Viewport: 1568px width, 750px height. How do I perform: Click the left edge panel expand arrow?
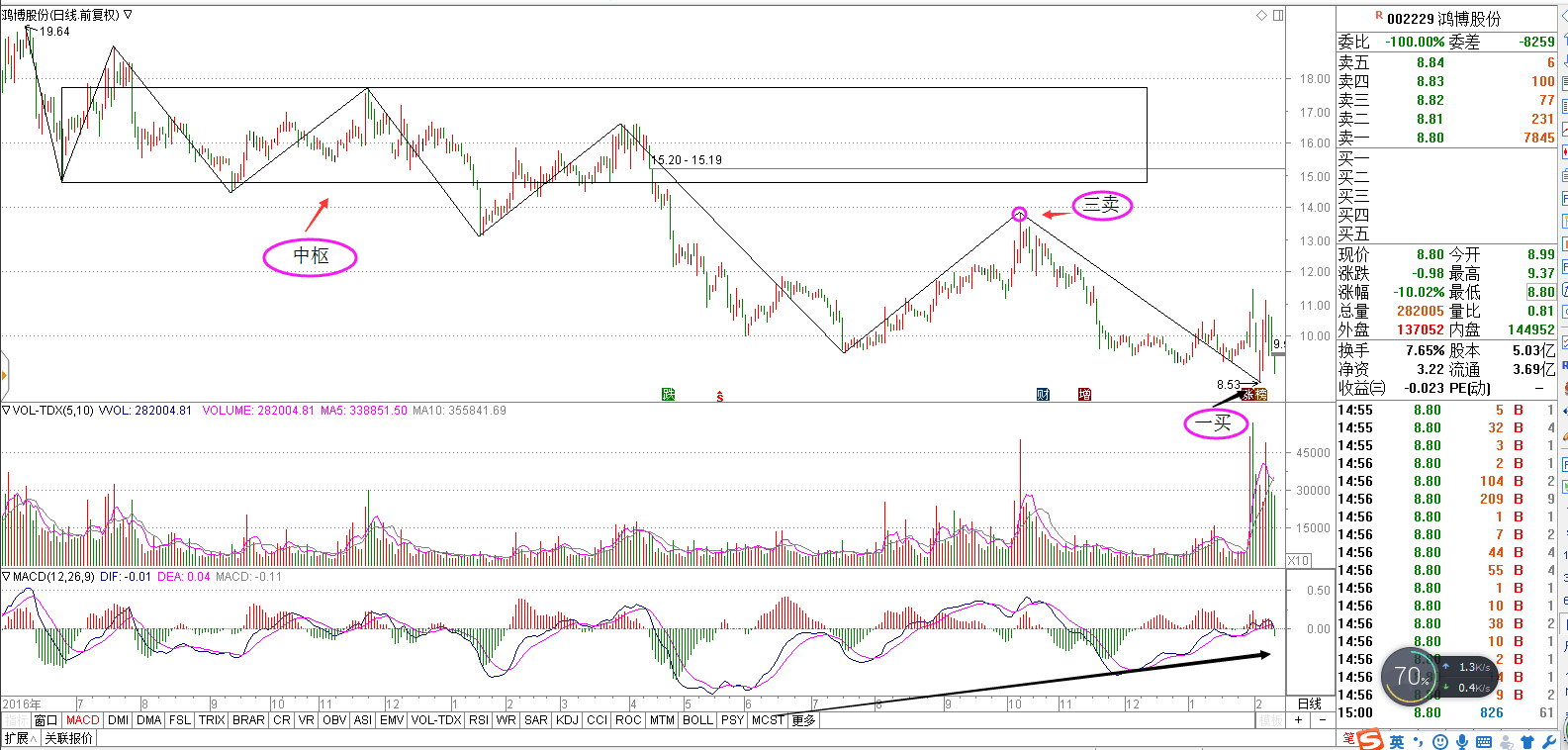(4, 374)
